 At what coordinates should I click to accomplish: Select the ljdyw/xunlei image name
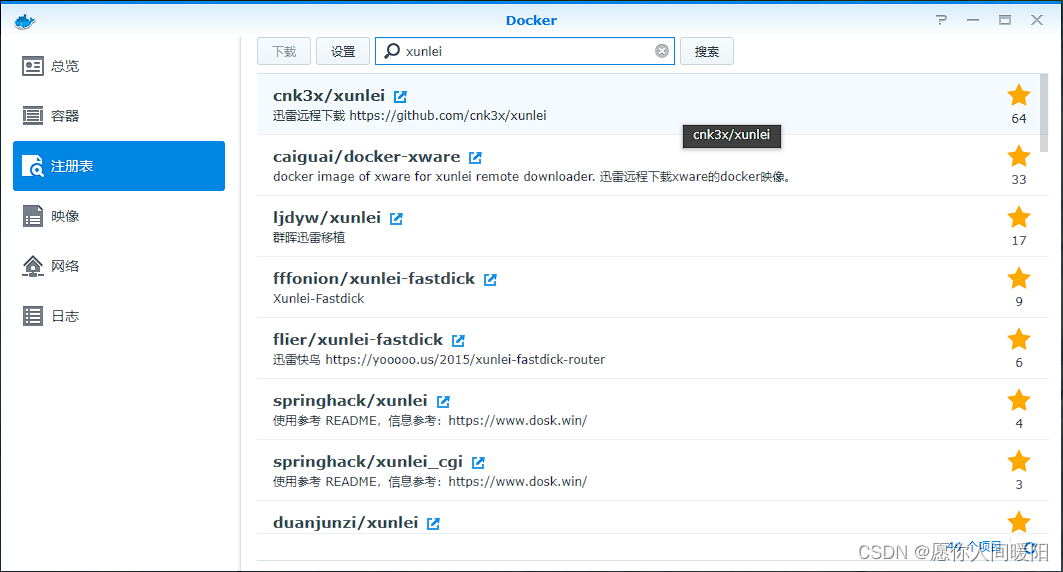(327, 218)
